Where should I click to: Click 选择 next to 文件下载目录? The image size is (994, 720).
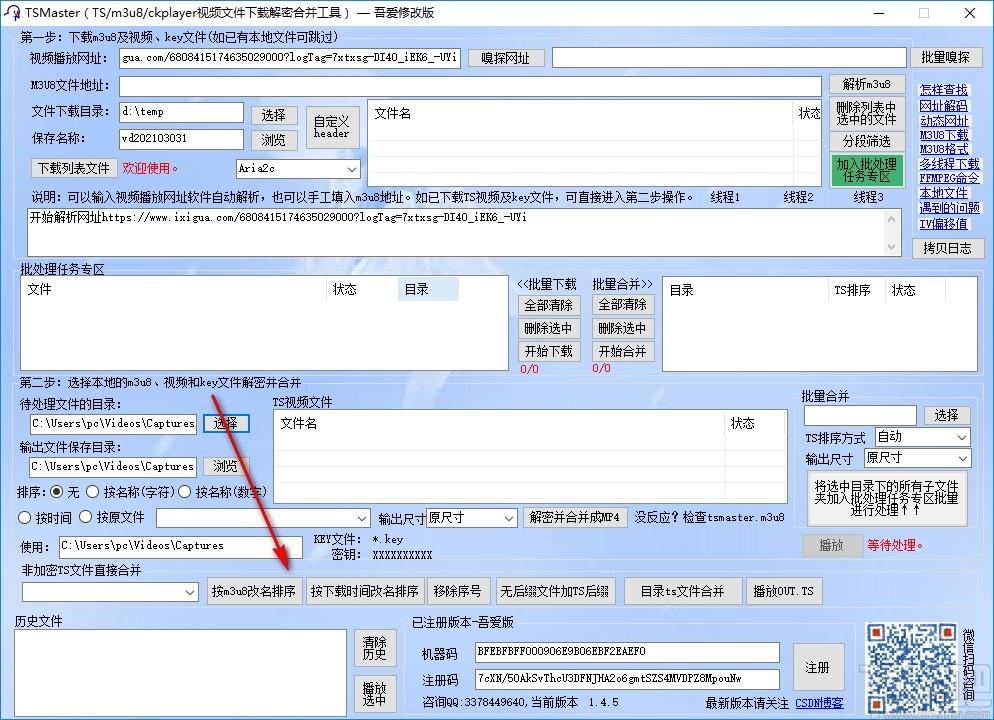273,115
